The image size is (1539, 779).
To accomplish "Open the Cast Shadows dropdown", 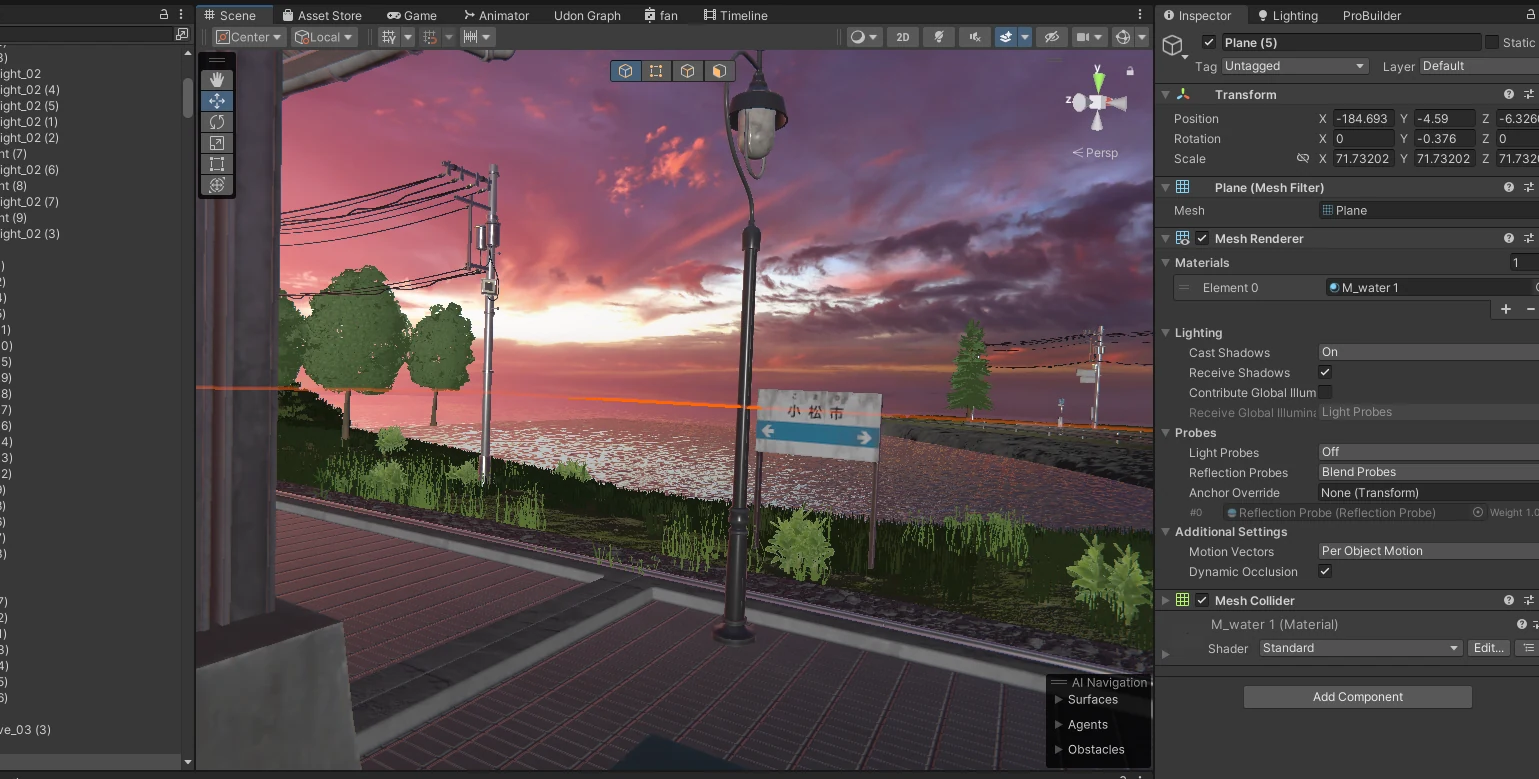I will click(x=1428, y=352).
